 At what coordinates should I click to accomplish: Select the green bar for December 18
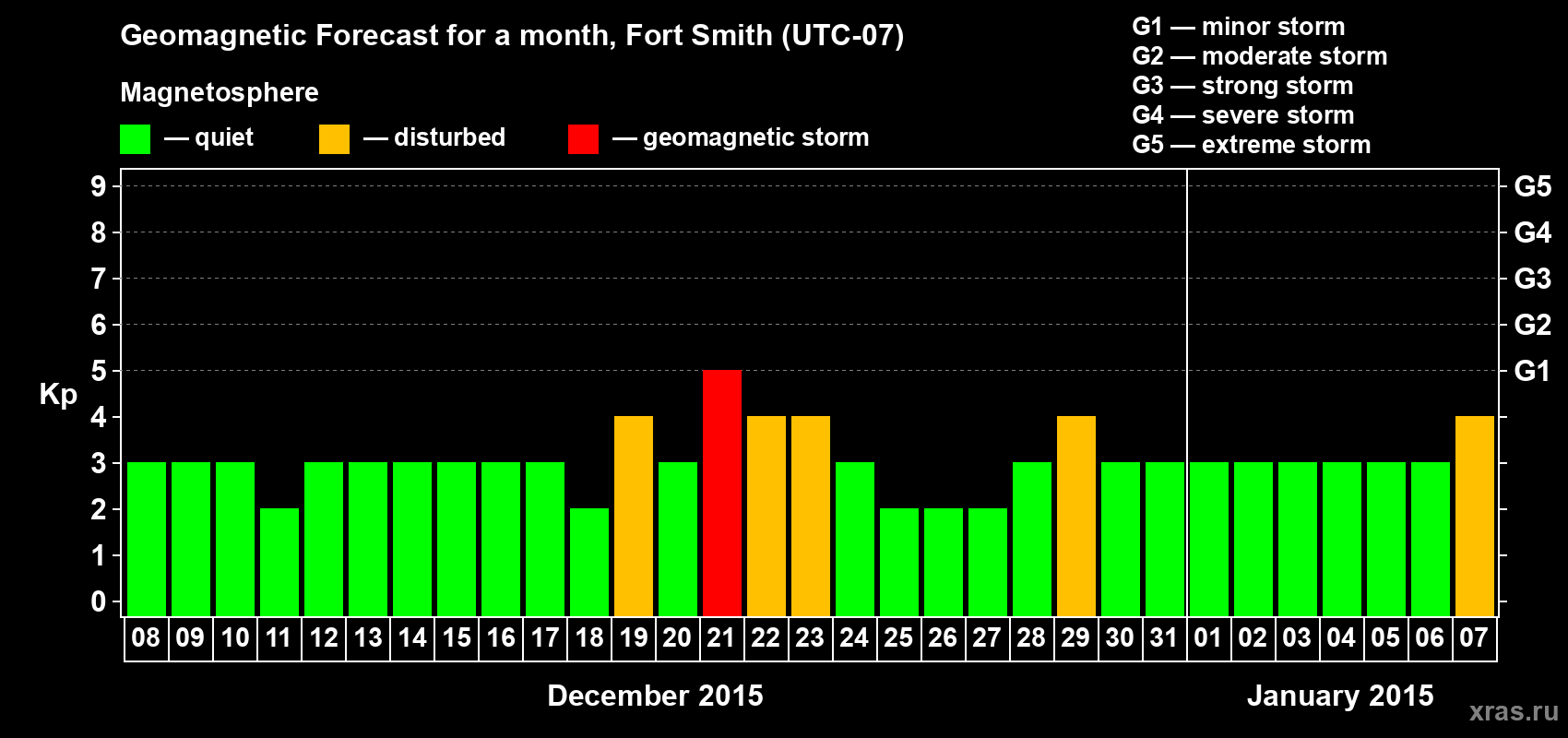[x=589, y=562]
